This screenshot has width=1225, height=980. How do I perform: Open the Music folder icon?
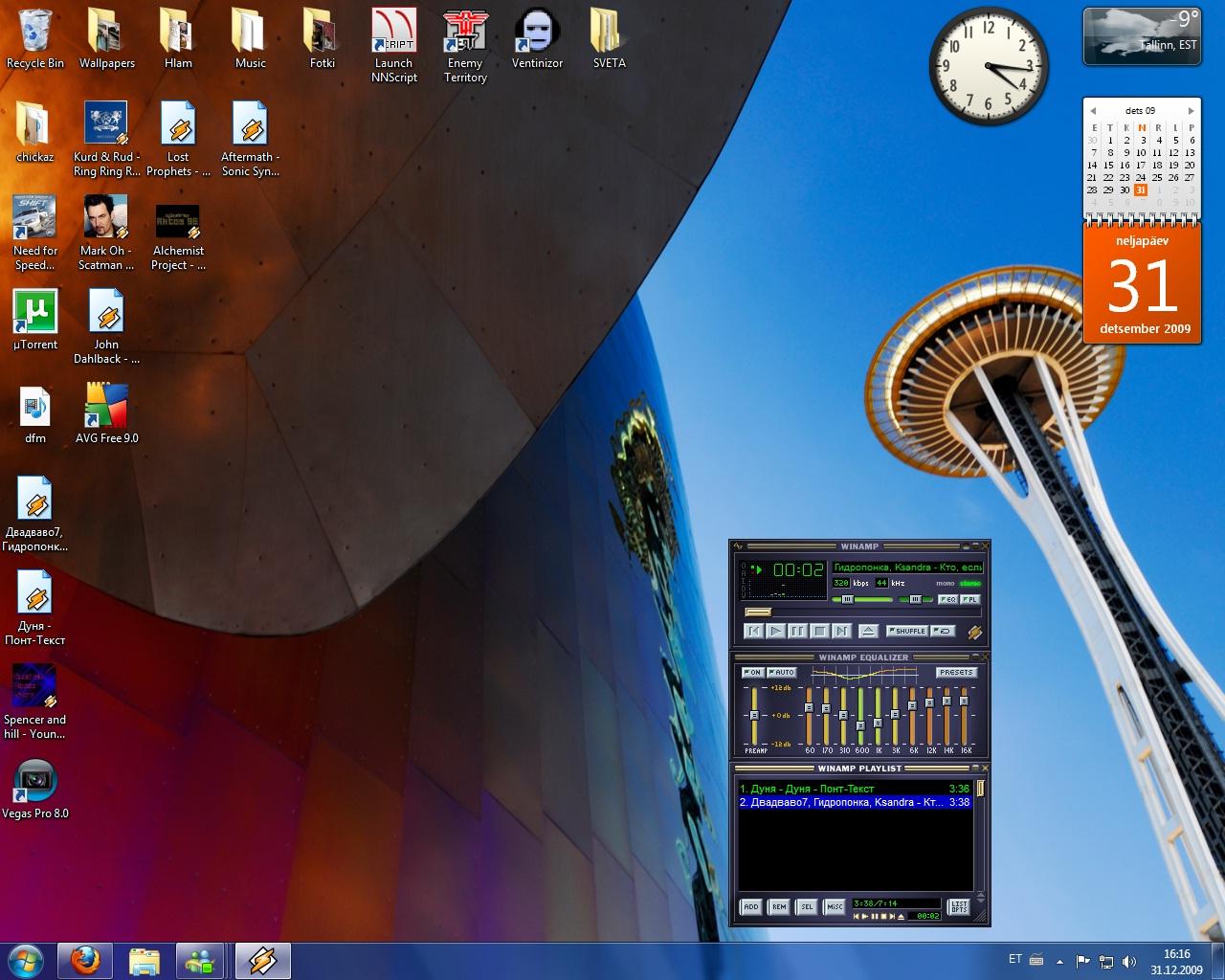pyautogui.click(x=250, y=39)
